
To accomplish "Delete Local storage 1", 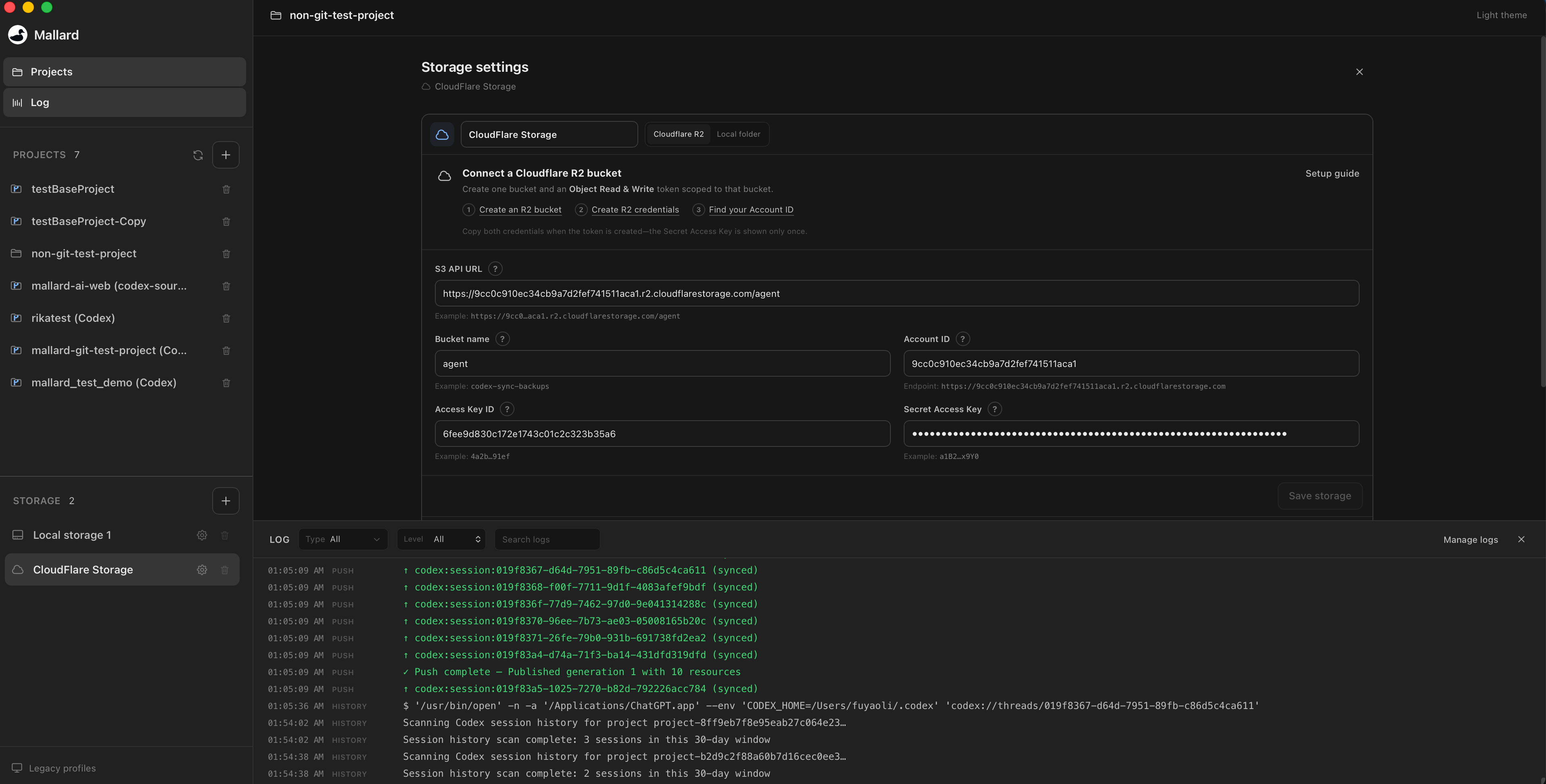I will tap(224, 535).
